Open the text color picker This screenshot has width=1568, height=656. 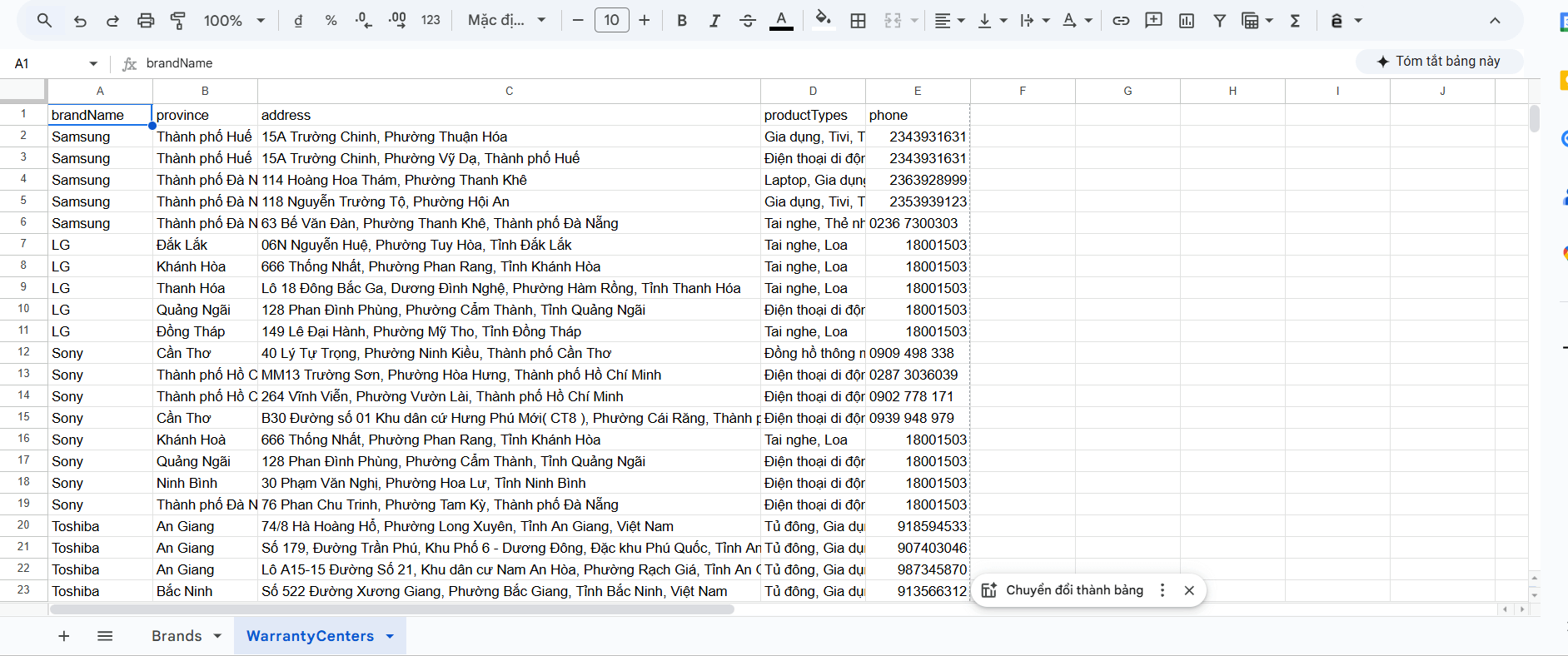pos(781,21)
